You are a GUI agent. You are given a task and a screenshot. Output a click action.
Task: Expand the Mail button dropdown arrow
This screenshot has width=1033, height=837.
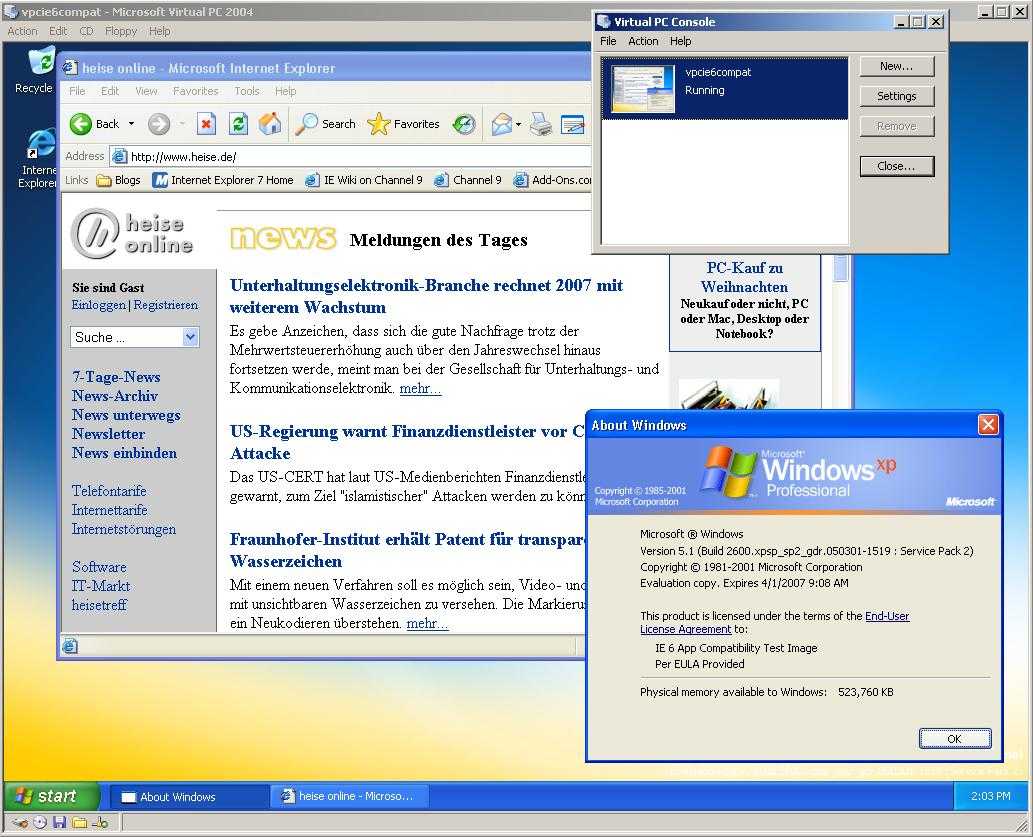[518, 124]
